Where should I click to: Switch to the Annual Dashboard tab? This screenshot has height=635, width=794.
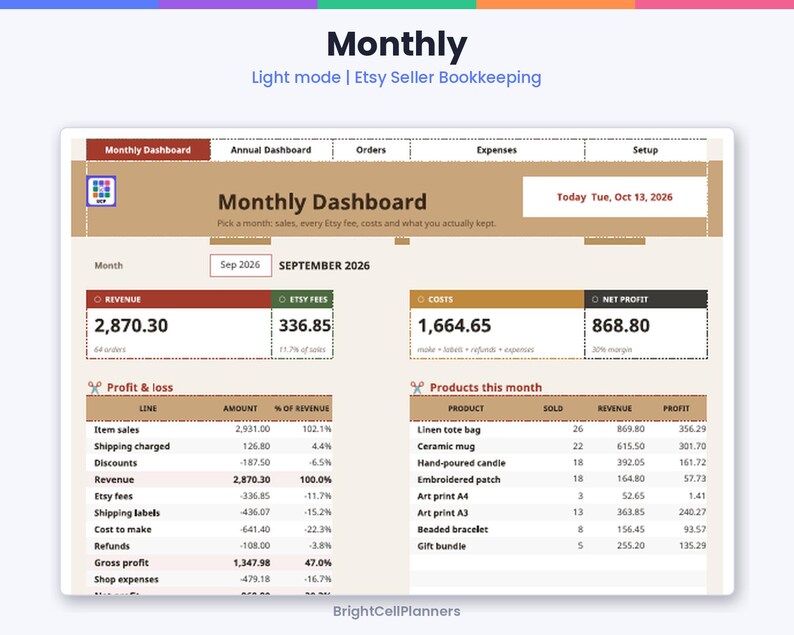(271, 150)
